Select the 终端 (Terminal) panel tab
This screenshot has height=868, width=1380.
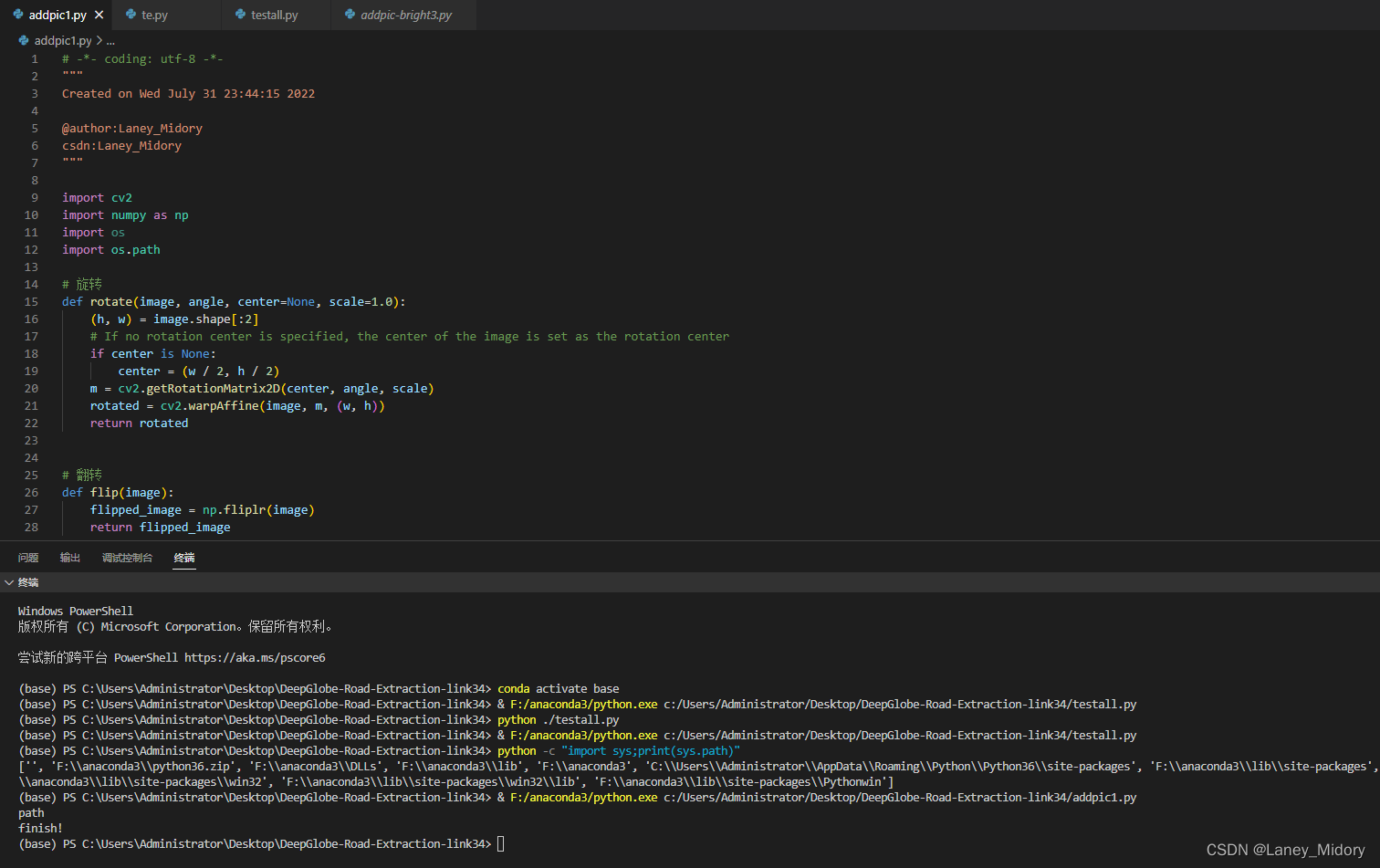184,558
